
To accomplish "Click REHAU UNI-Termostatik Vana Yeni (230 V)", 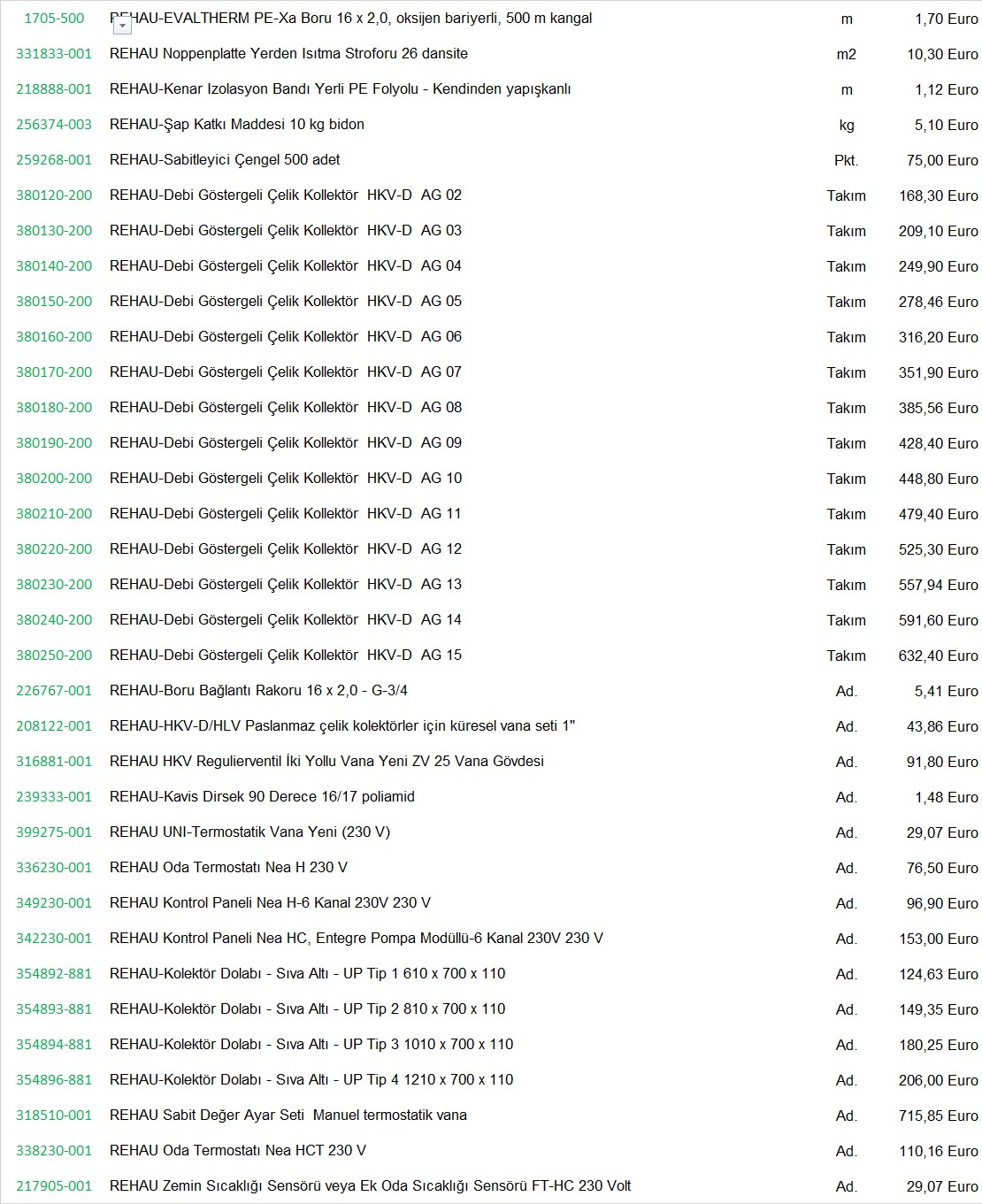I will [249, 832].
